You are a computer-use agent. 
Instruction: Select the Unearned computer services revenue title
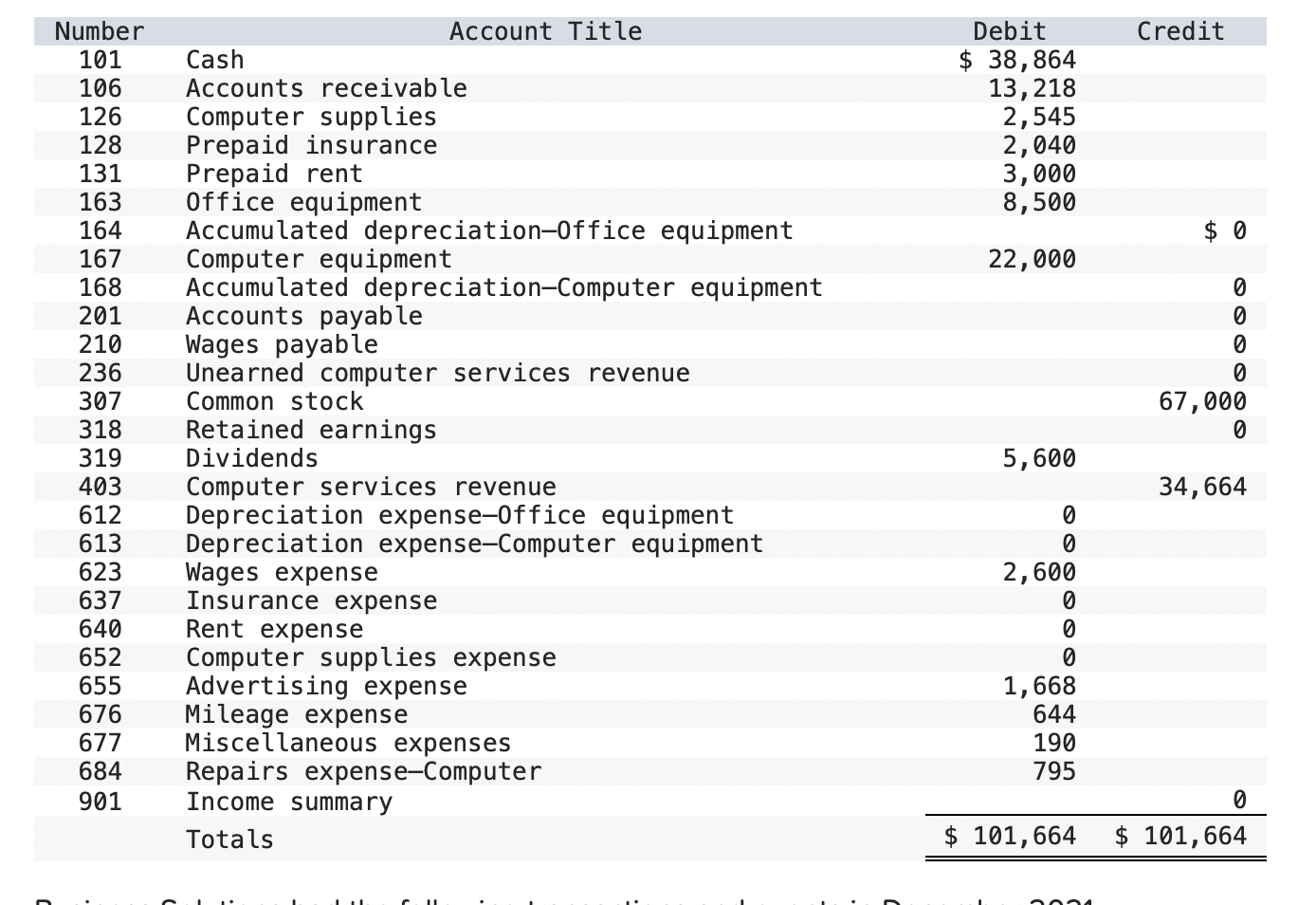pos(437,373)
